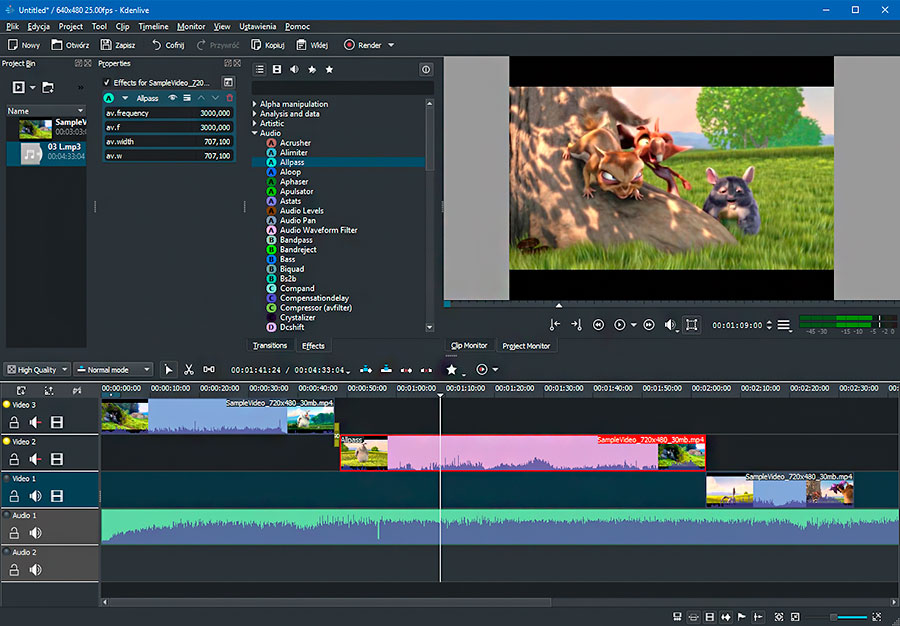Collapse Allpass effect with arrow

point(125,98)
